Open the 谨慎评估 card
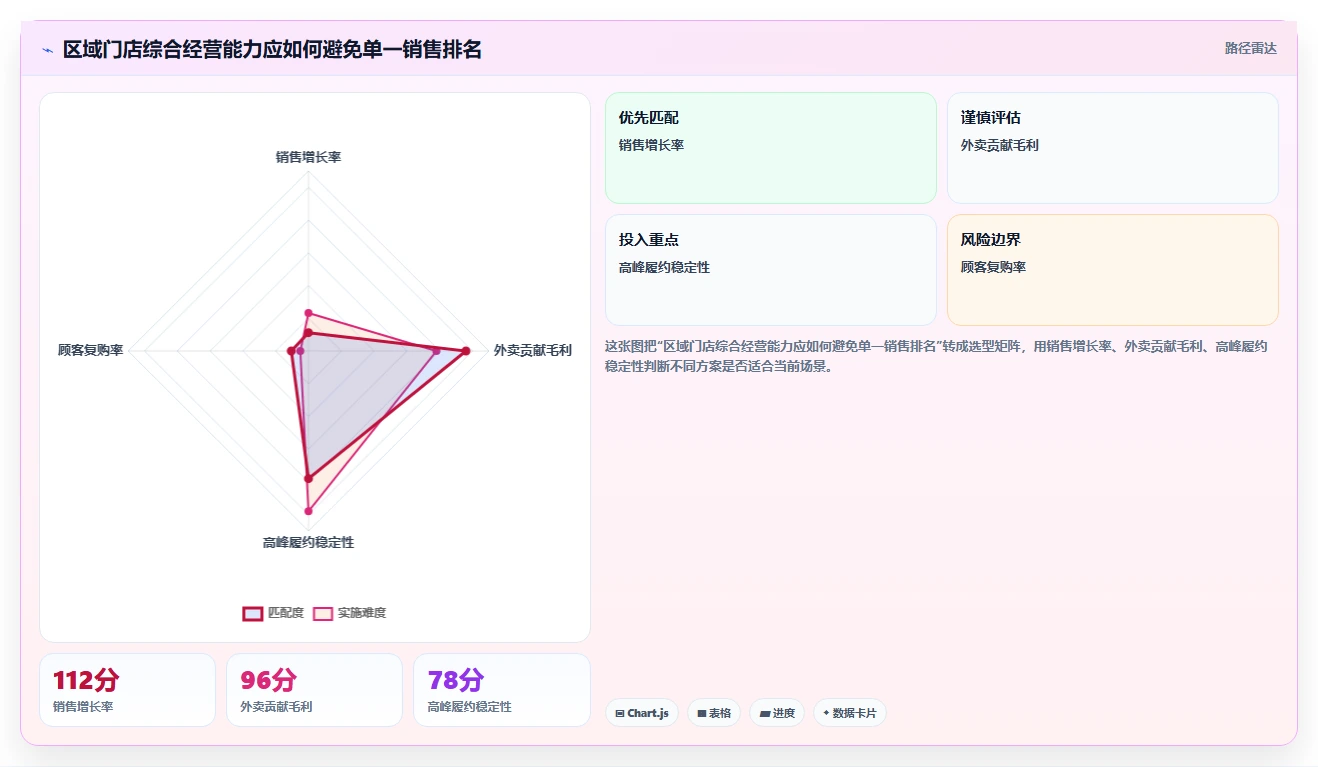Image resolution: width=1318 pixels, height=767 pixels. (1113, 148)
